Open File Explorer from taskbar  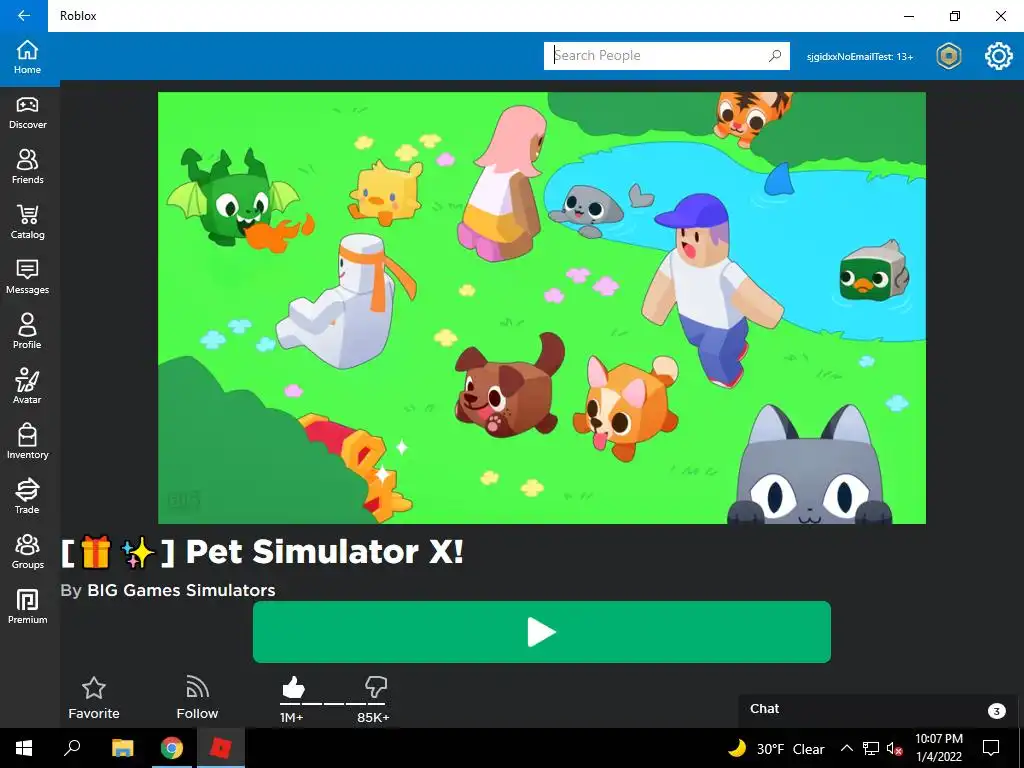point(122,748)
